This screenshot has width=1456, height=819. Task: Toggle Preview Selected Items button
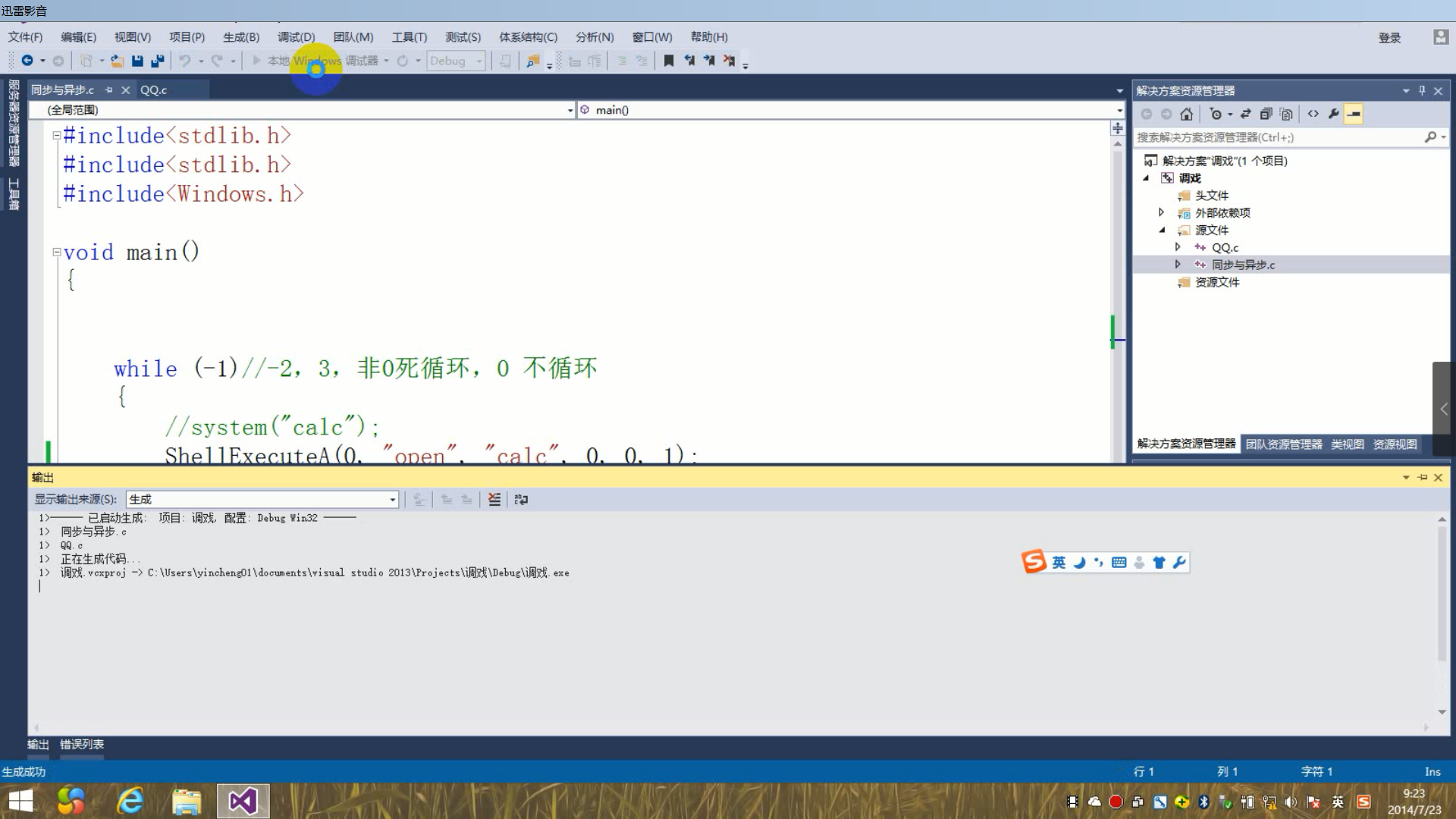tap(1354, 115)
